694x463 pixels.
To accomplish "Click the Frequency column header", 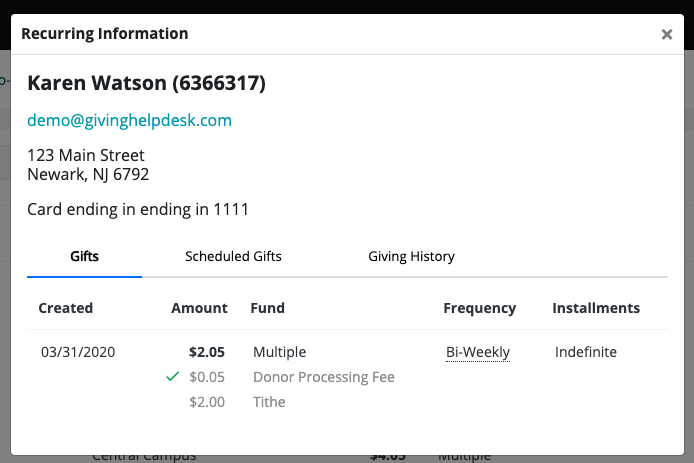I will click(x=480, y=308).
